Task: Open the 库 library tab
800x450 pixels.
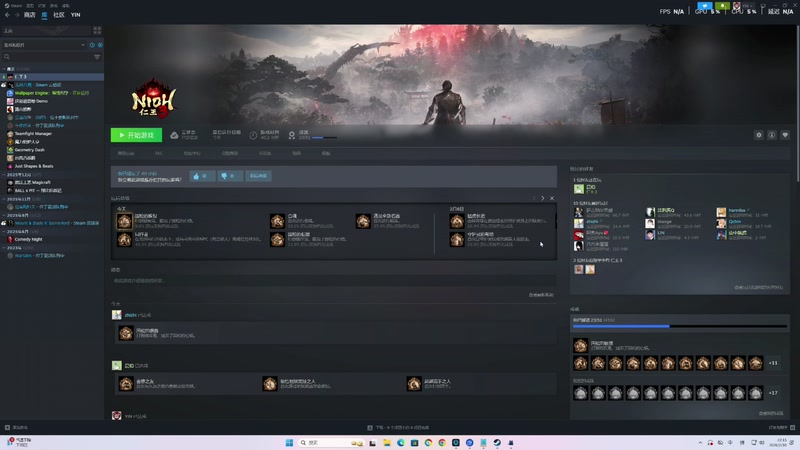Action: (x=44, y=15)
